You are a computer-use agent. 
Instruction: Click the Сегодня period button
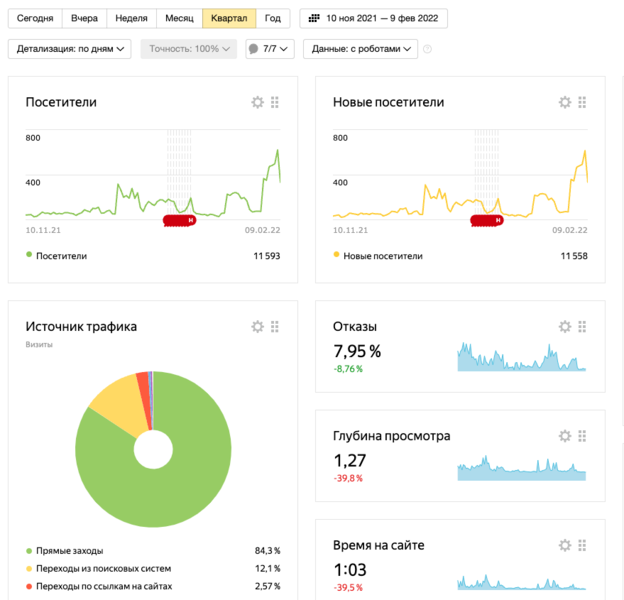(35, 18)
